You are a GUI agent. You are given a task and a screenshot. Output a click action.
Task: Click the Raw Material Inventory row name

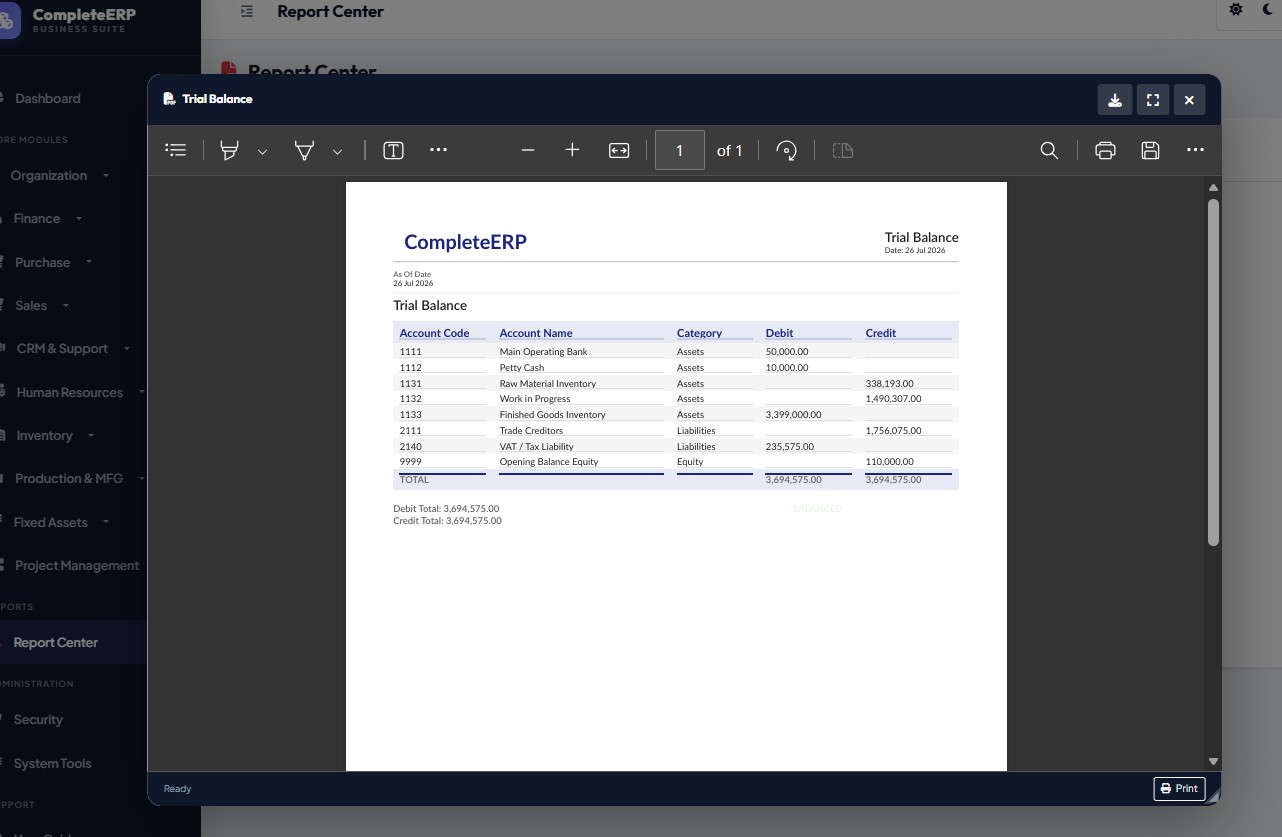547,384
